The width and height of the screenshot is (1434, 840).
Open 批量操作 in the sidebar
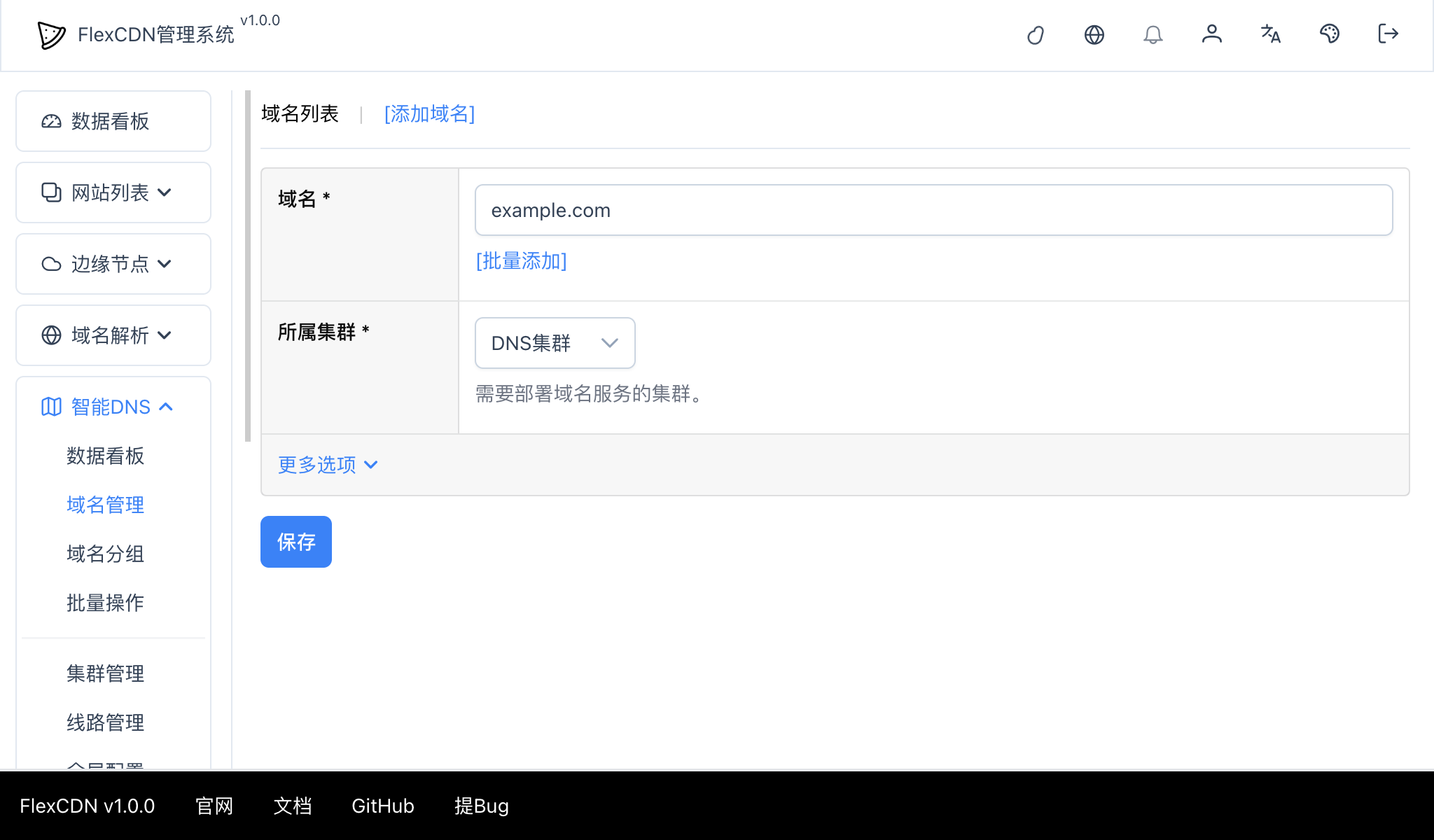coord(104,603)
